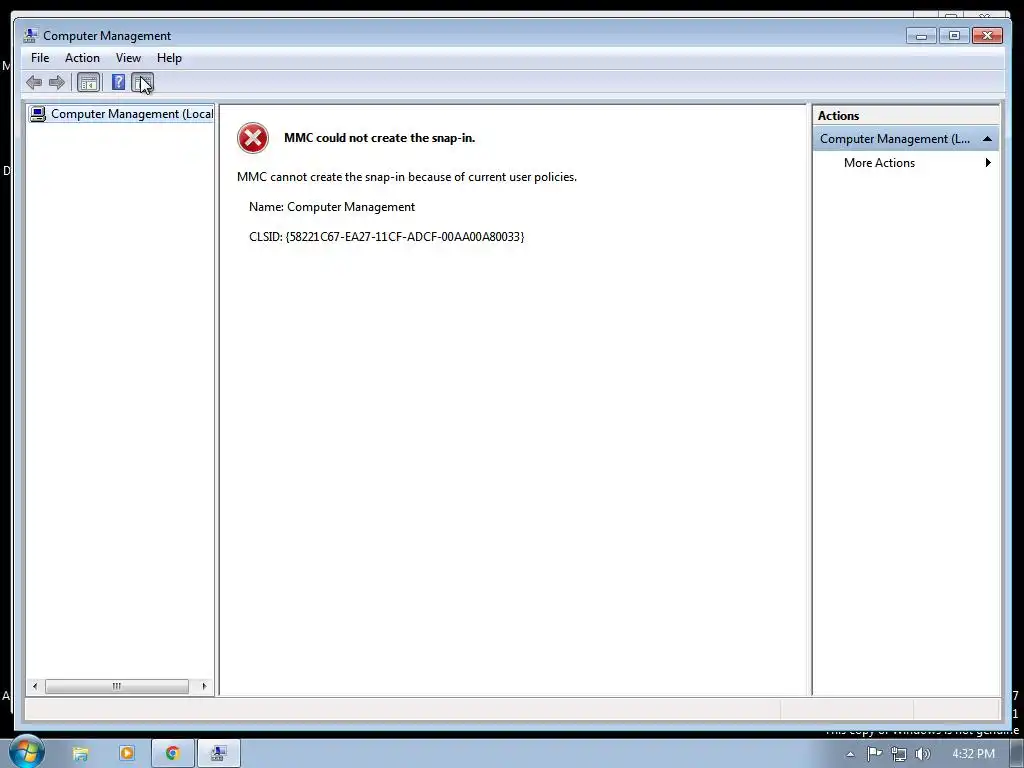
Task: Minimize the Computer Management window
Action: pyautogui.click(x=921, y=35)
